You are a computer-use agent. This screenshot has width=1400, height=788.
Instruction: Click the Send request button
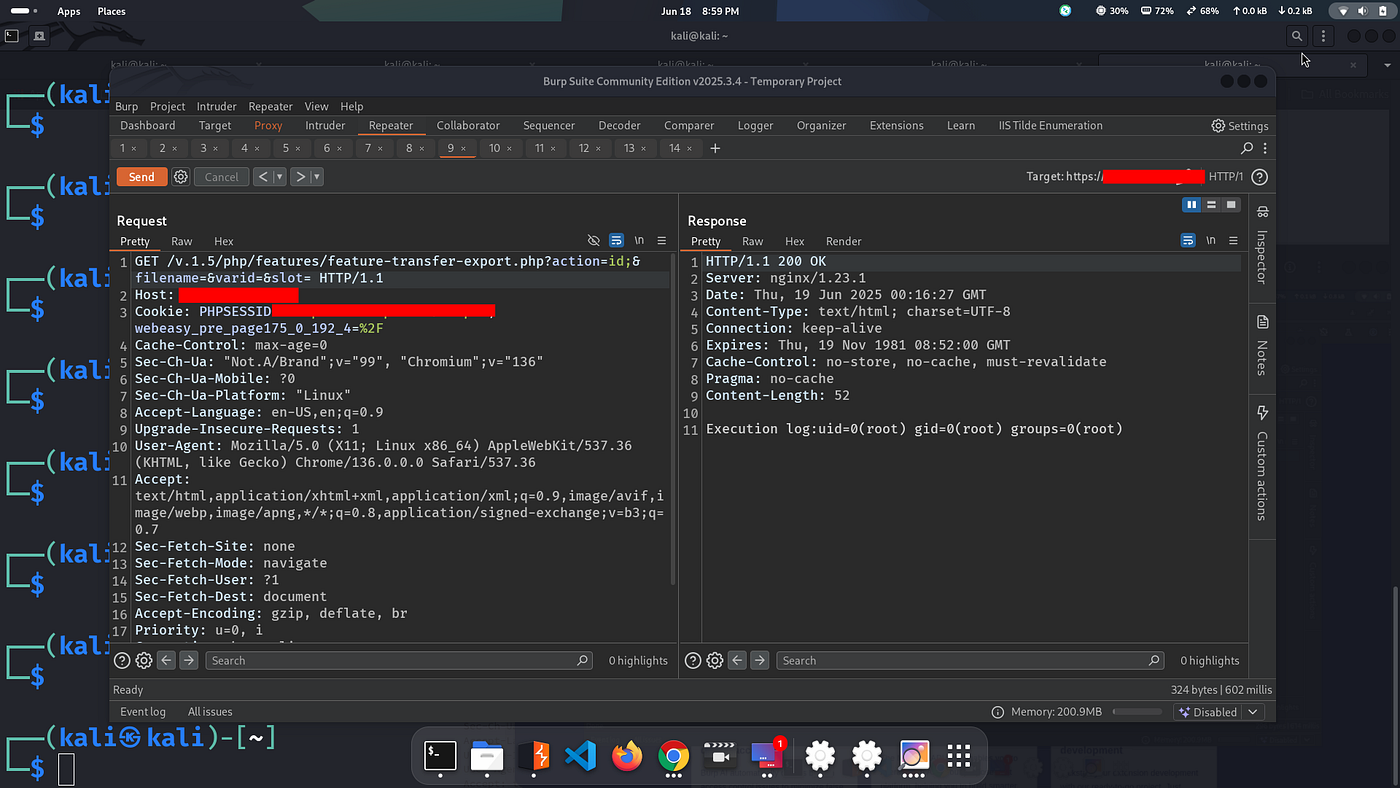pyautogui.click(x=142, y=177)
